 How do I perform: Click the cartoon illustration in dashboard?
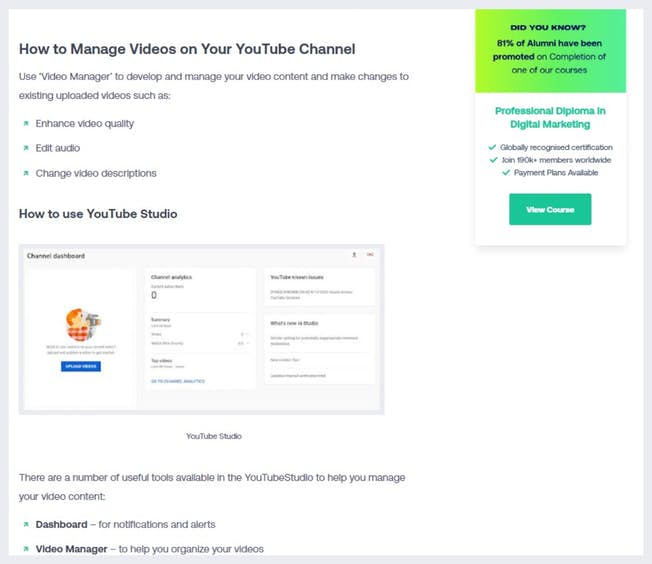coord(83,324)
